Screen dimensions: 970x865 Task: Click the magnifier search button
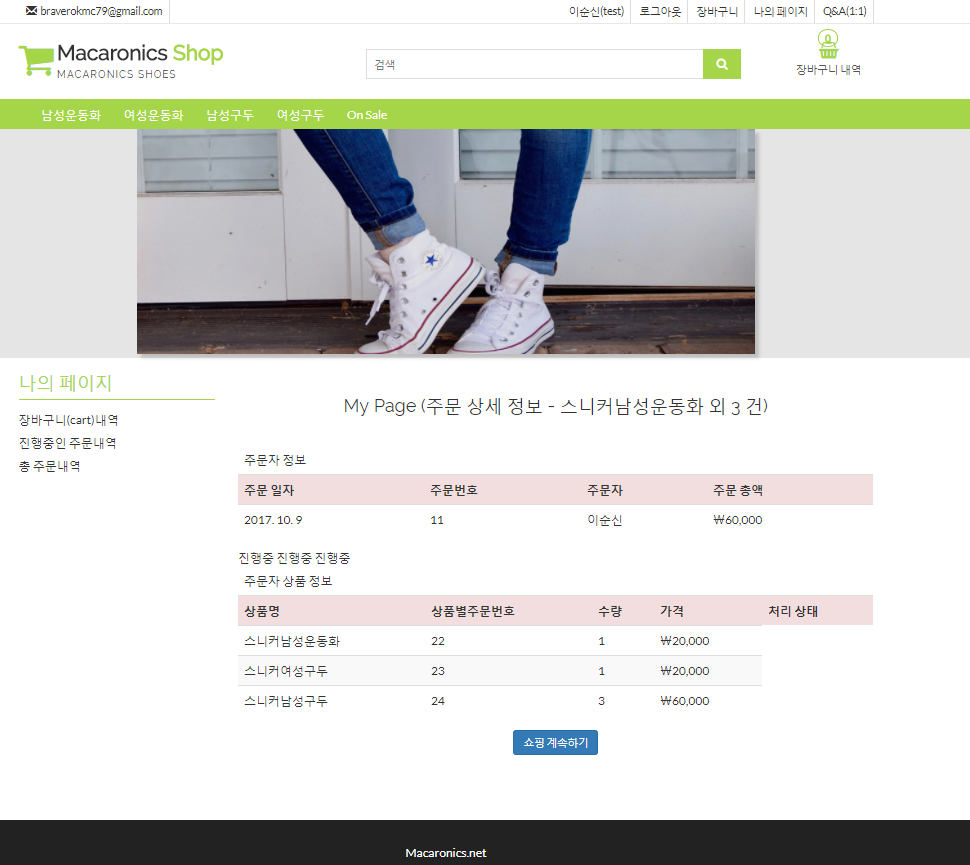coord(721,64)
